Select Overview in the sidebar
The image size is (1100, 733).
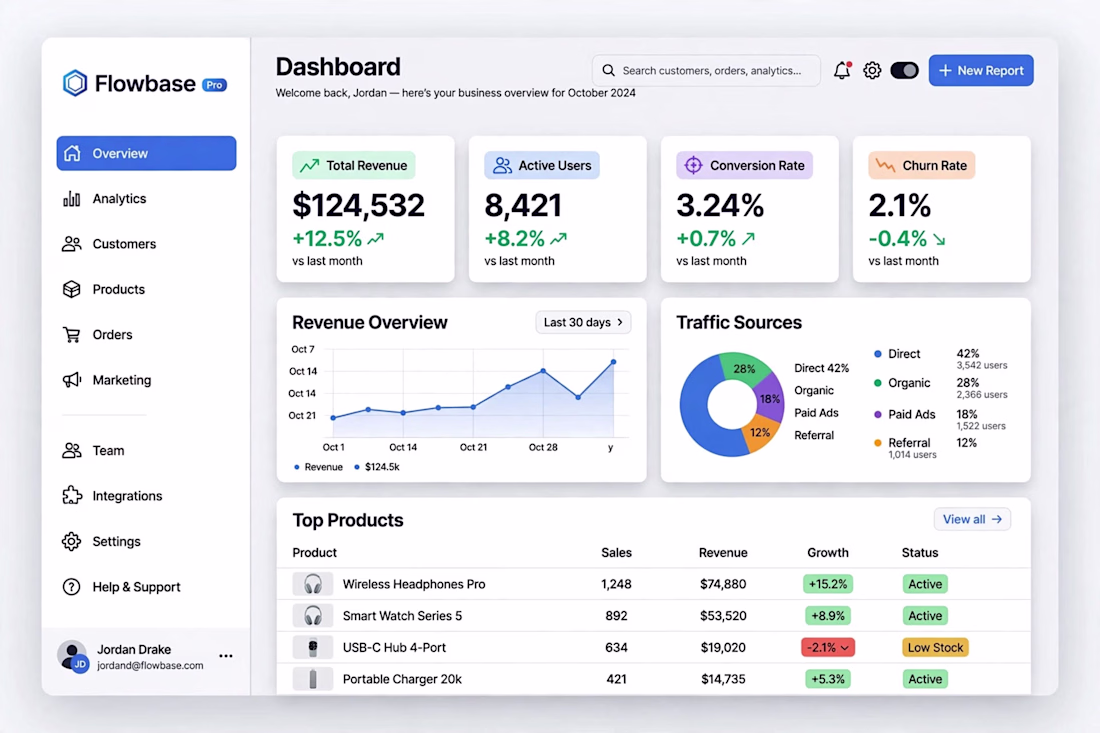click(146, 153)
